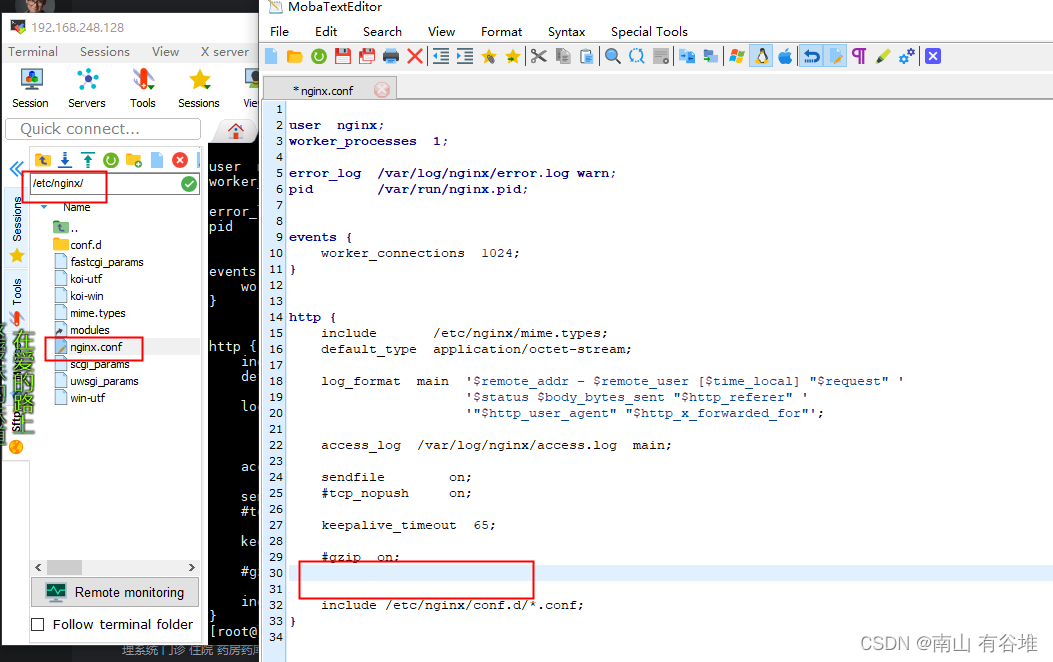Open the Special Tools menu

pyautogui.click(x=649, y=31)
